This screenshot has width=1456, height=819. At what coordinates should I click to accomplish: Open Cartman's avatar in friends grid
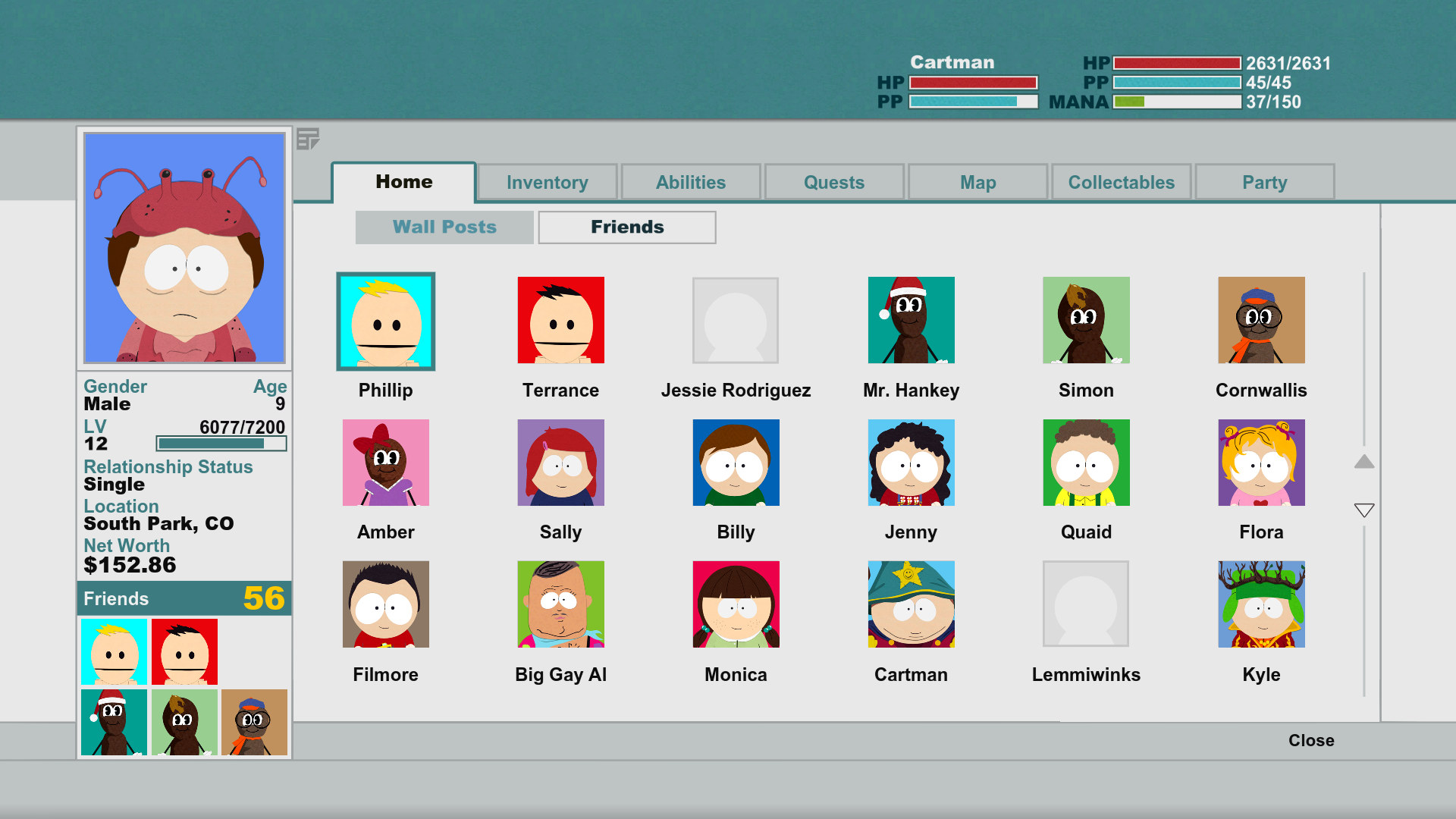911,604
